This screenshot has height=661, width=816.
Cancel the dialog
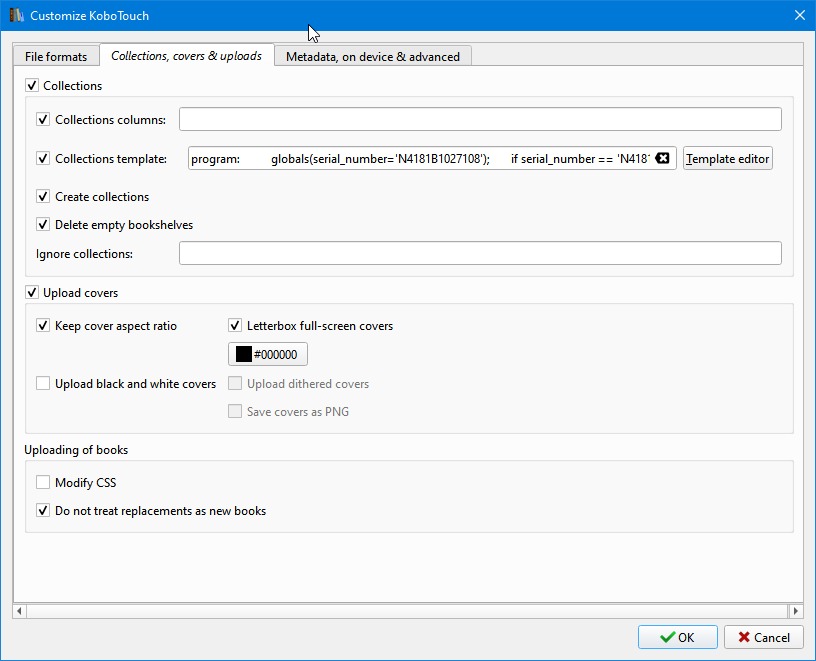763,637
